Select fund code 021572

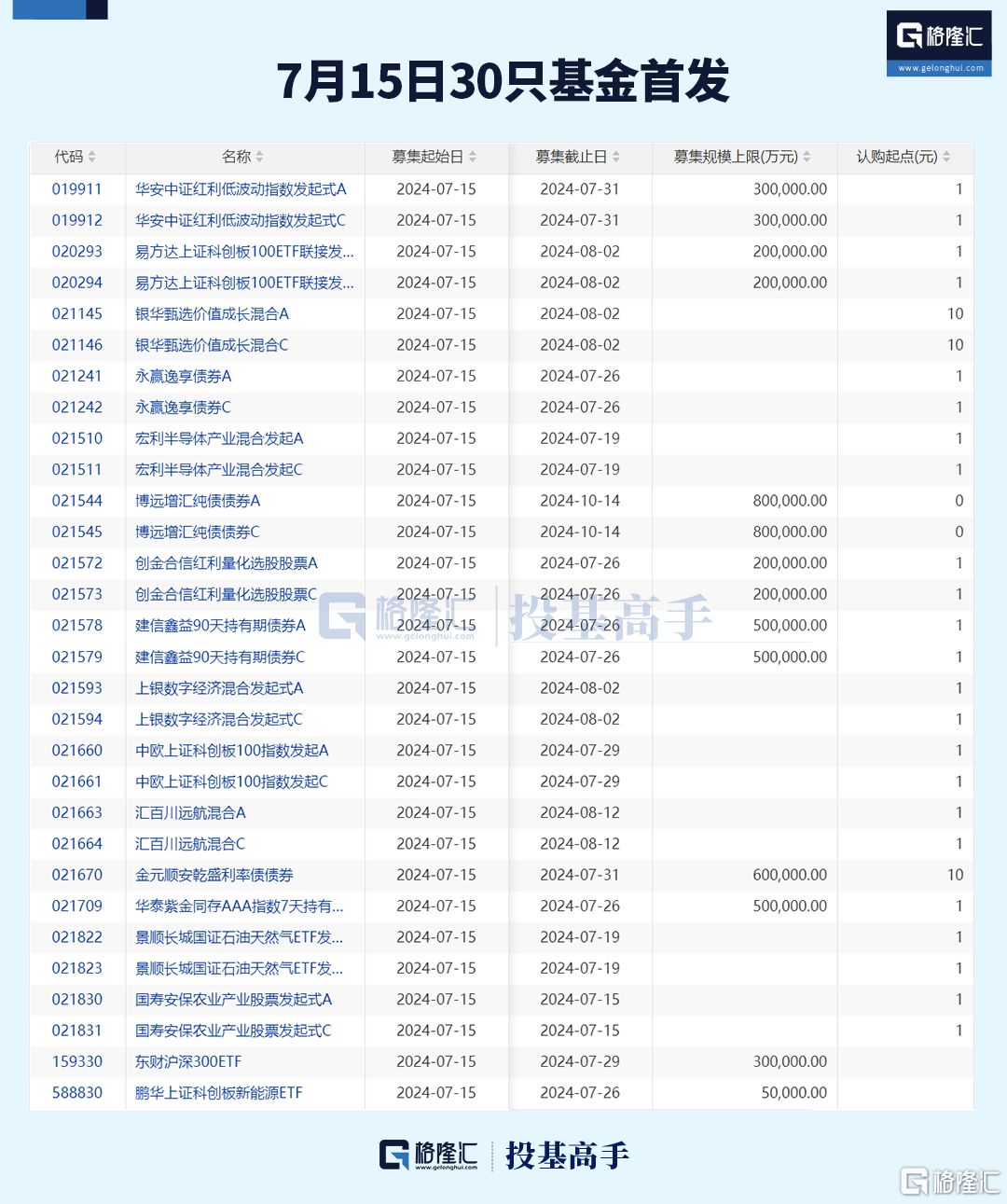tap(77, 563)
